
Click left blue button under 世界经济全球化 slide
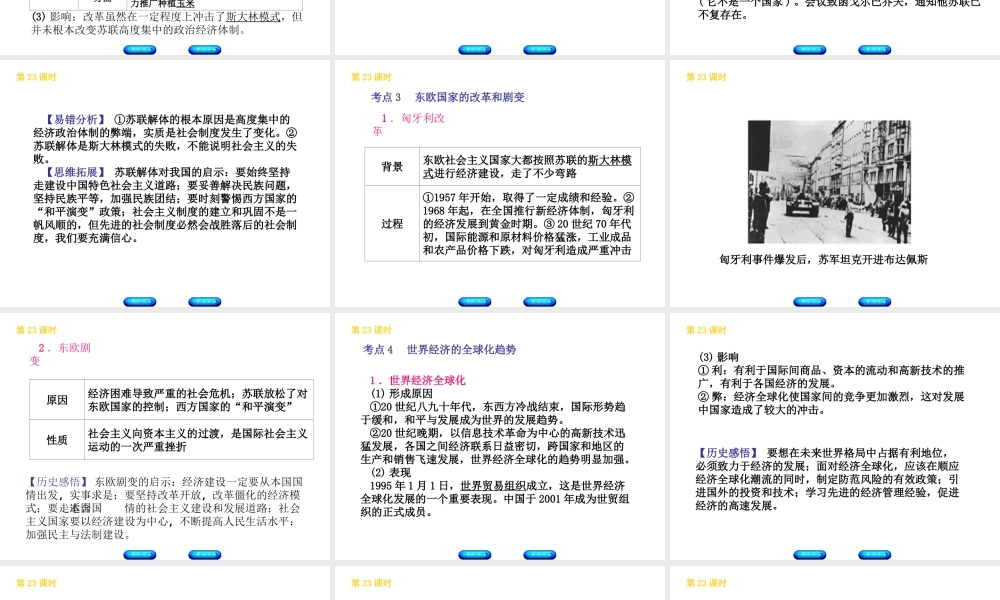point(475,555)
